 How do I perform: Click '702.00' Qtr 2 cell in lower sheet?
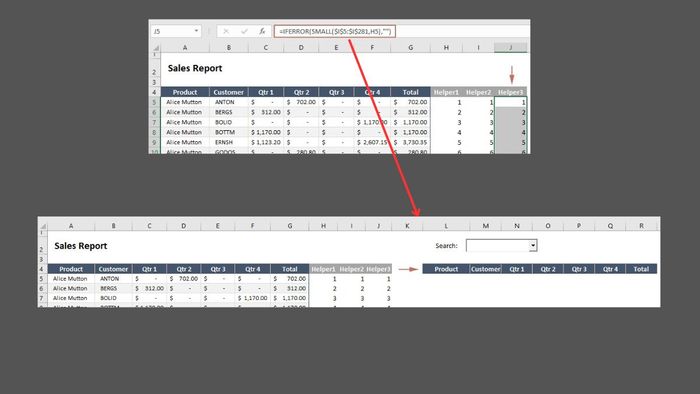click(183, 279)
